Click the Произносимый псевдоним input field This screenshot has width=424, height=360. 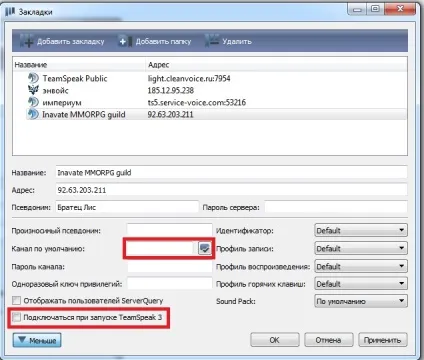pos(169,230)
